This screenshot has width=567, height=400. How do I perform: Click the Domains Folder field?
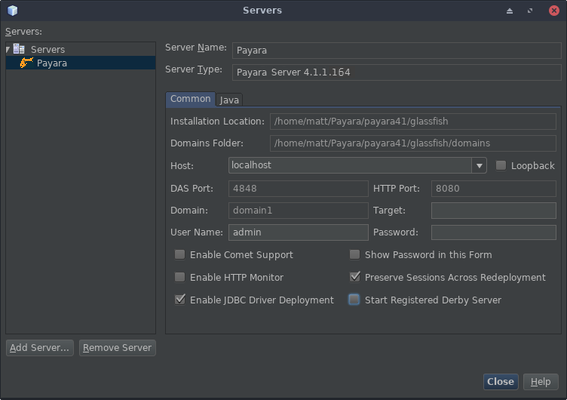pyautogui.click(x=413, y=143)
